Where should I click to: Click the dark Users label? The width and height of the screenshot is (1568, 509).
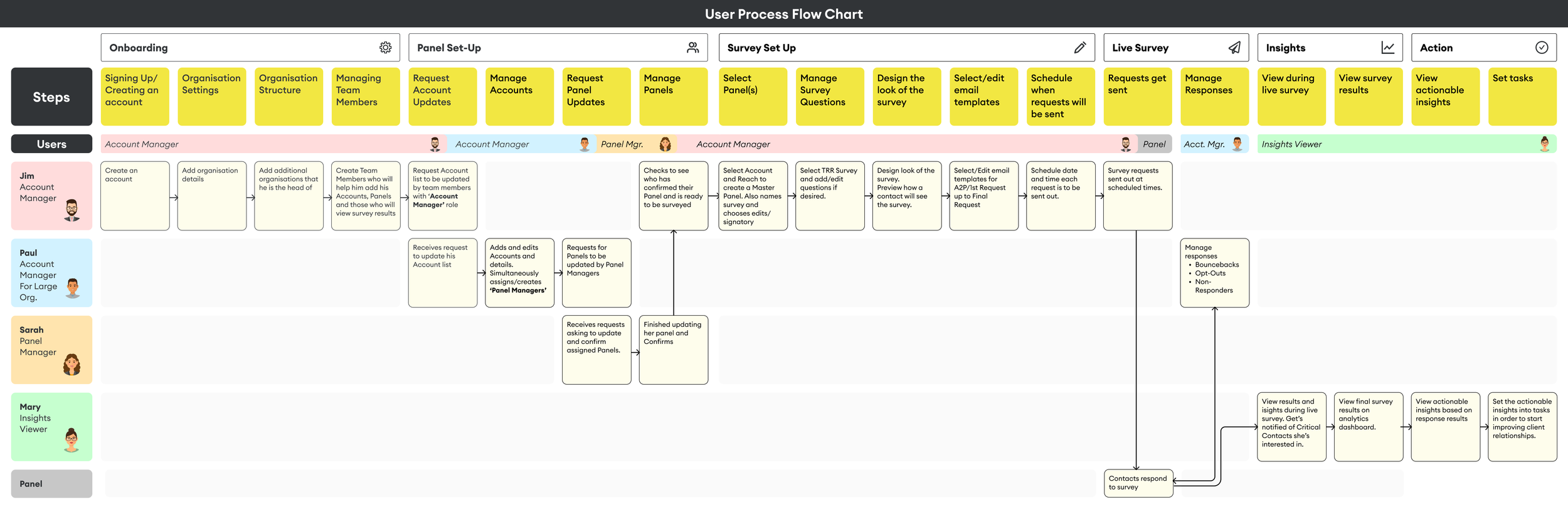coord(51,144)
